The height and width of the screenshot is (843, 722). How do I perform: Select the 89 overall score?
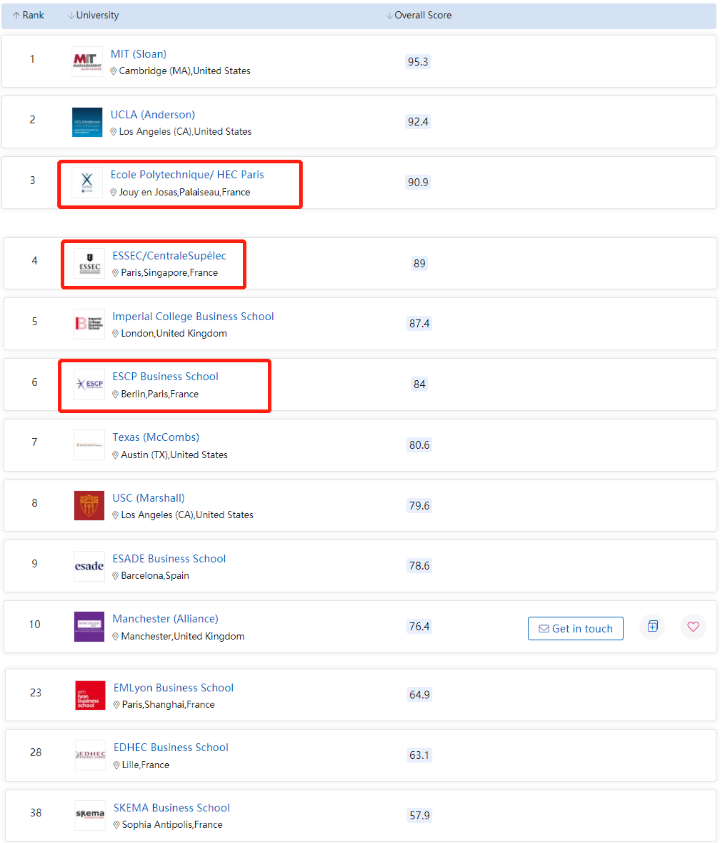pos(419,263)
